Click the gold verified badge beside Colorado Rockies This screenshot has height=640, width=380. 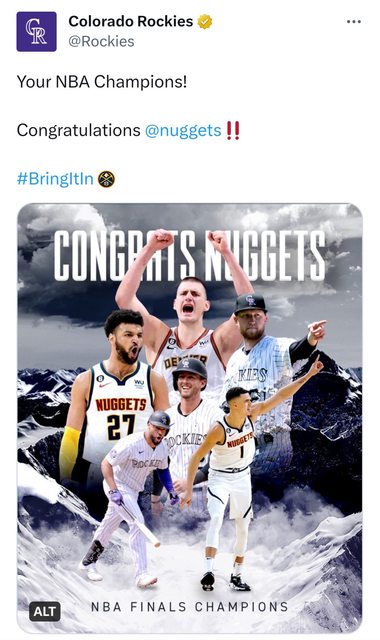(205, 22)
